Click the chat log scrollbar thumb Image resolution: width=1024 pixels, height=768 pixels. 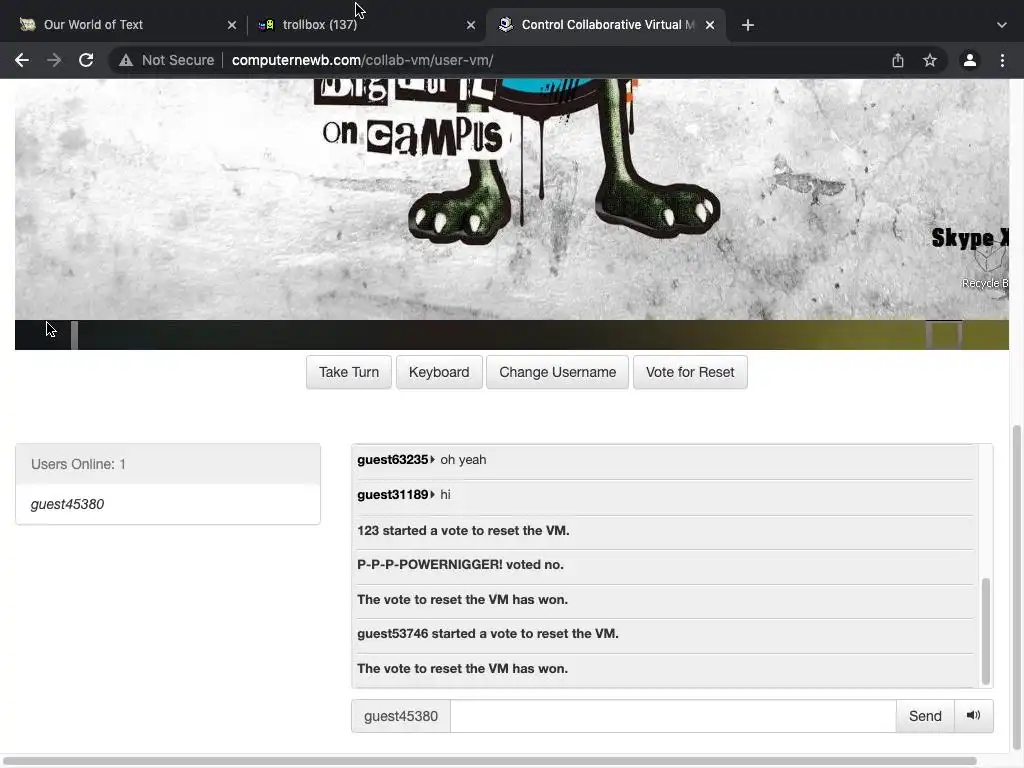(985, 630)
